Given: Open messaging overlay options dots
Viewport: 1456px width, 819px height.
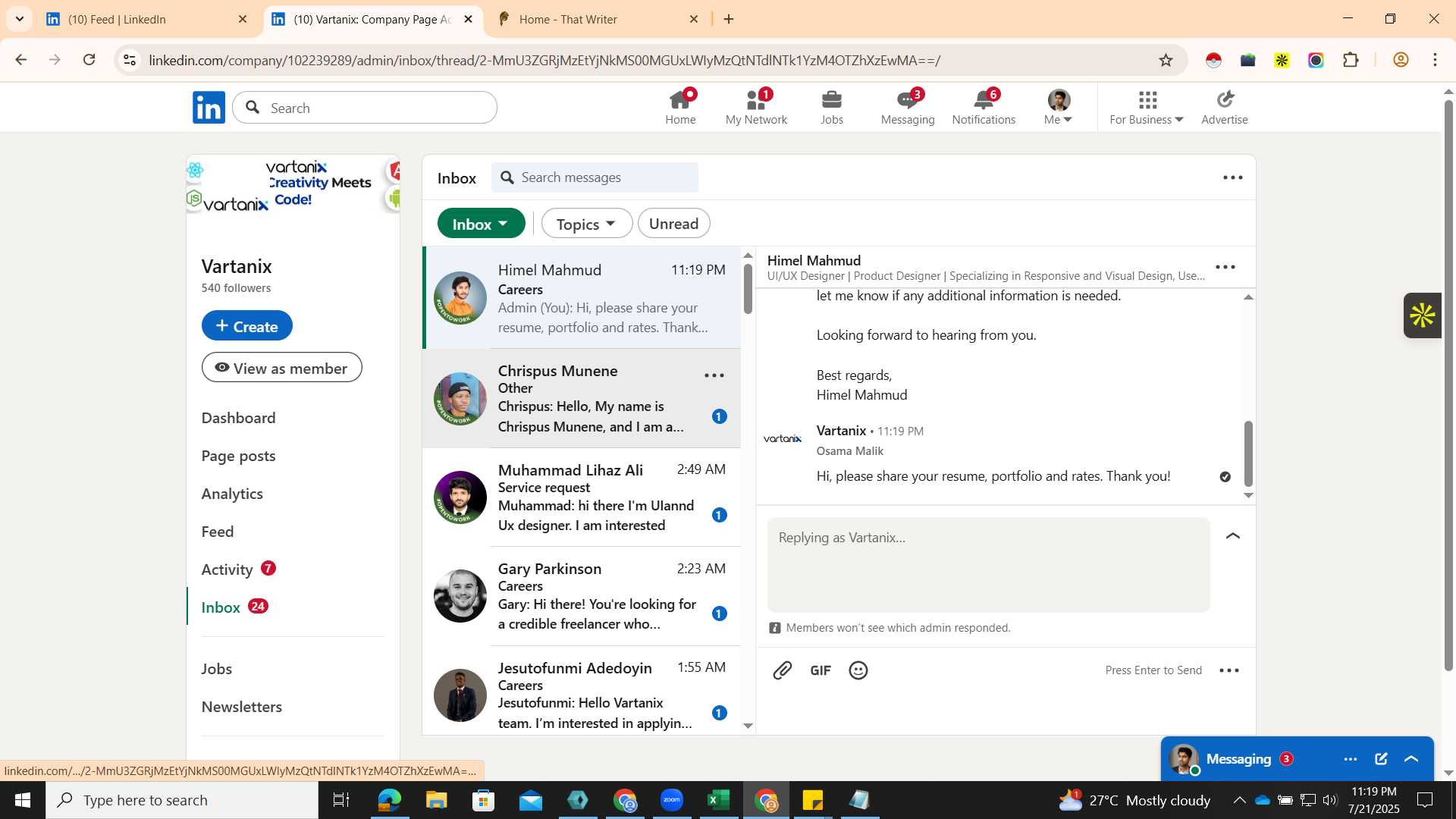Looking at the screenshot, I should [x=1351, y=759].
